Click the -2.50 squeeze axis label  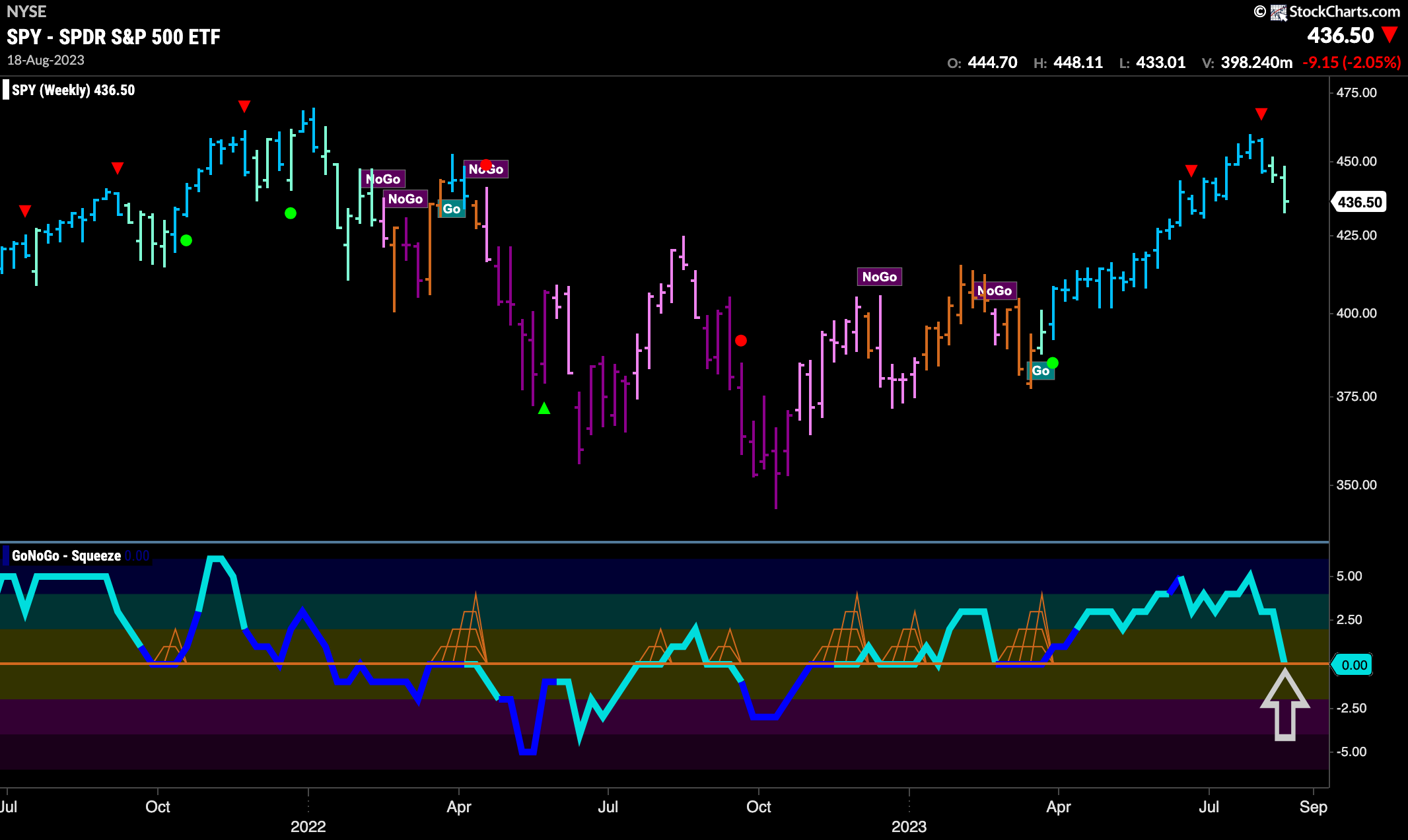click(1350, 708)
